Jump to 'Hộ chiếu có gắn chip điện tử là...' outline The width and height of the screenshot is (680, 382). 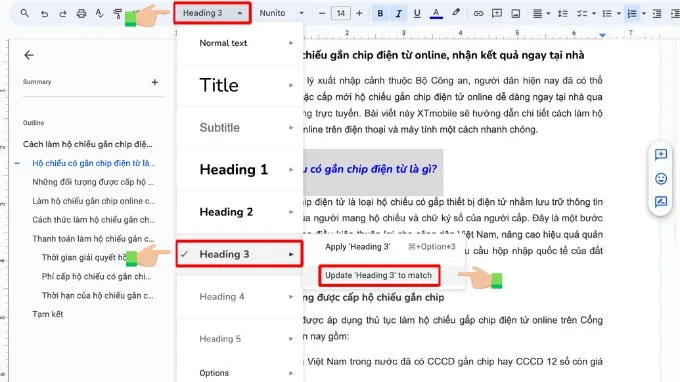click(93, 163)
